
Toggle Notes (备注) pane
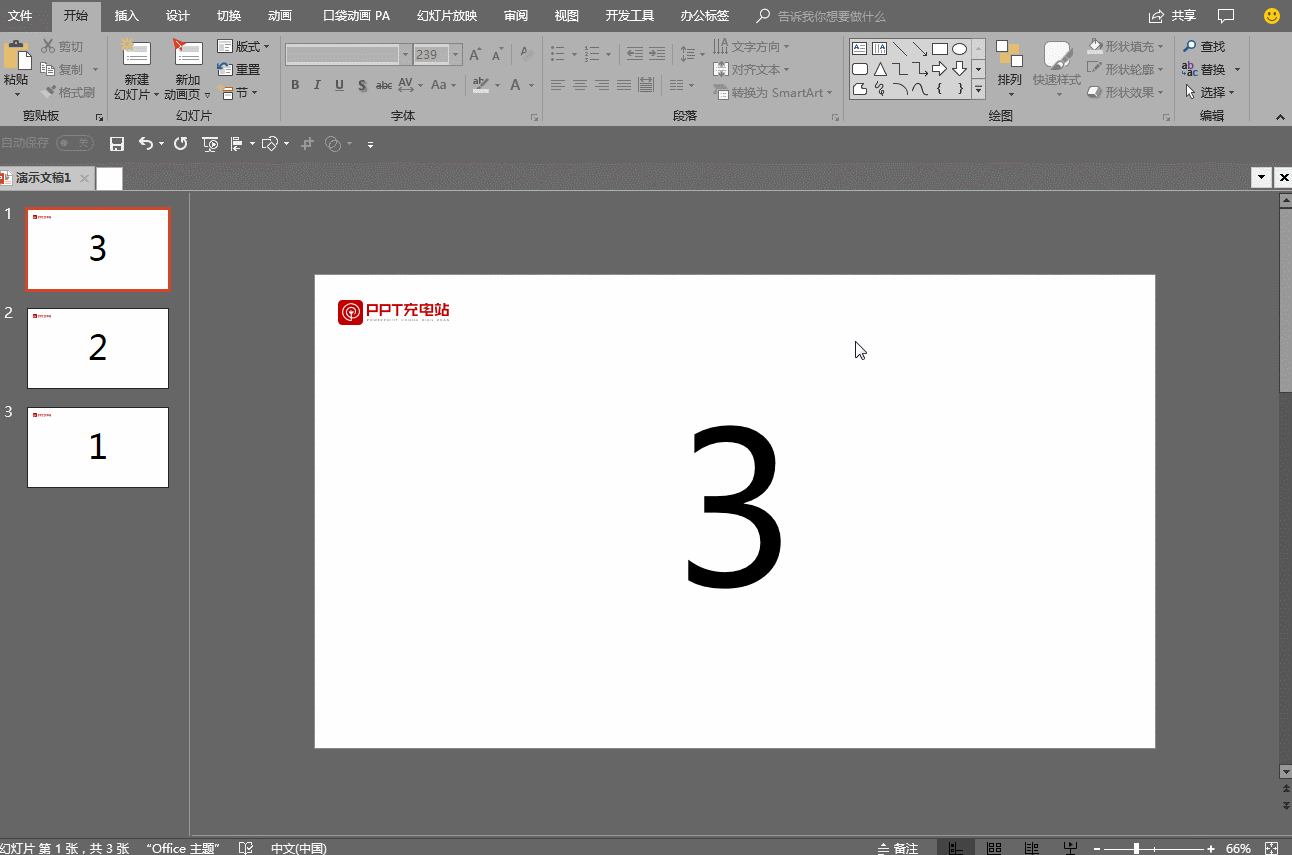point(898,848)
